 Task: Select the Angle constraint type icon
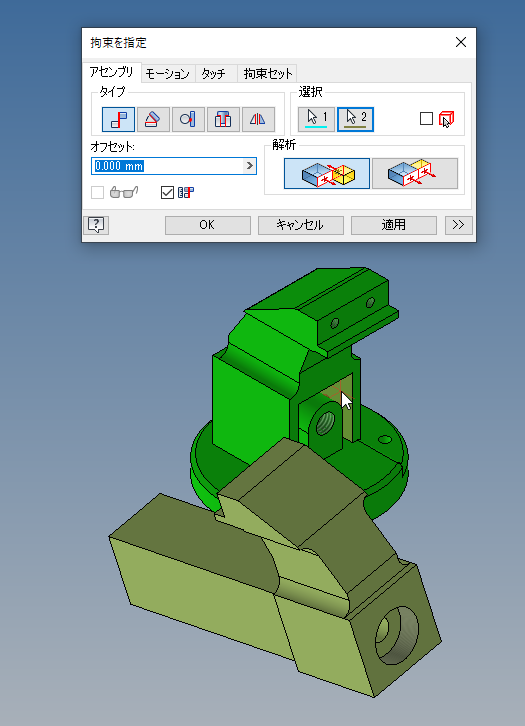[153, 119]
